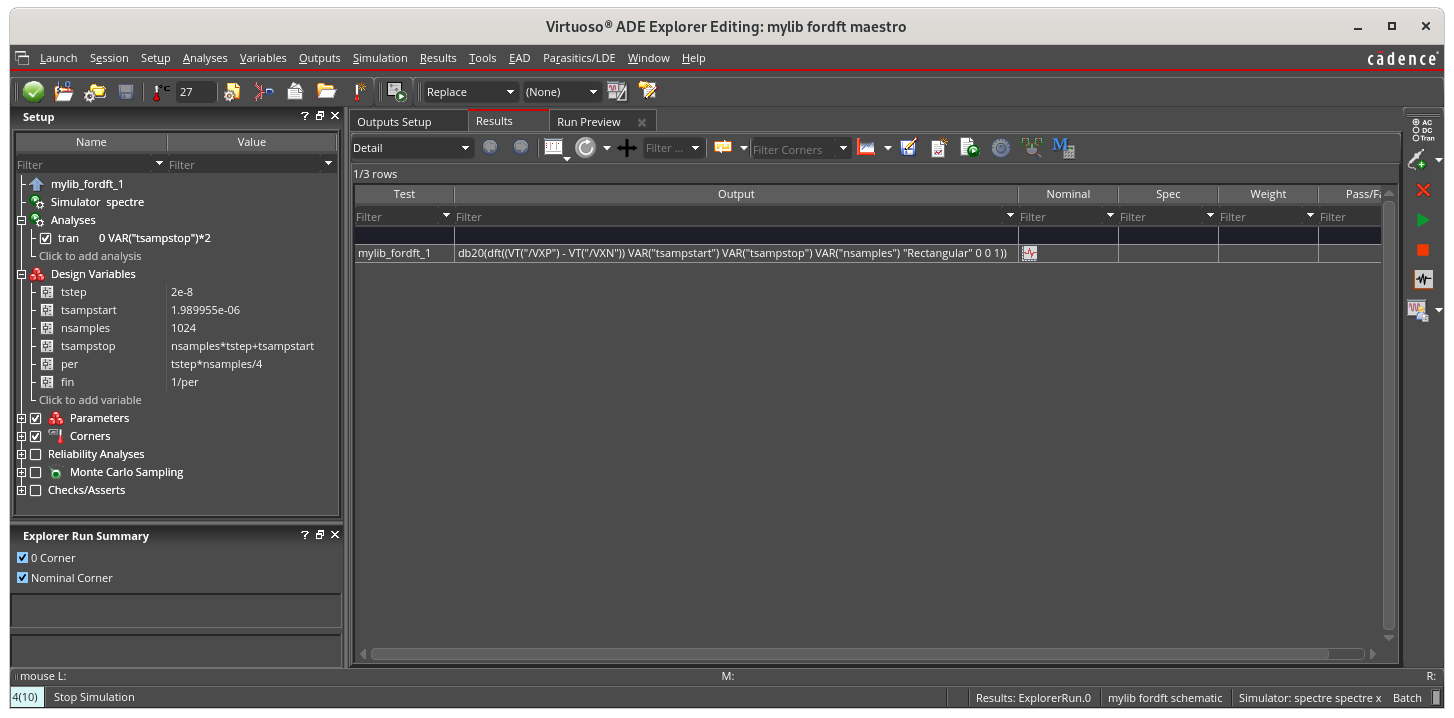Viewport: 1454px width, 718px height.
Task: Click 'Click to add analysis' link
Action: 90,257
